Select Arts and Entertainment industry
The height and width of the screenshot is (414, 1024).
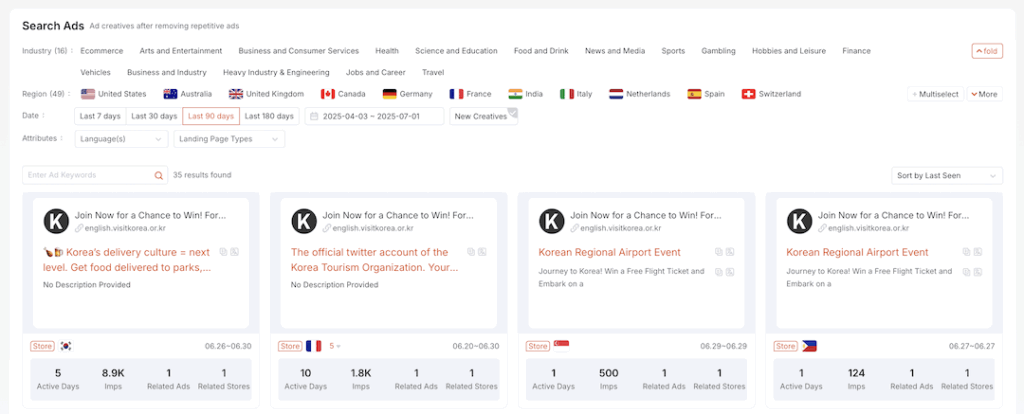coord(181,51)
